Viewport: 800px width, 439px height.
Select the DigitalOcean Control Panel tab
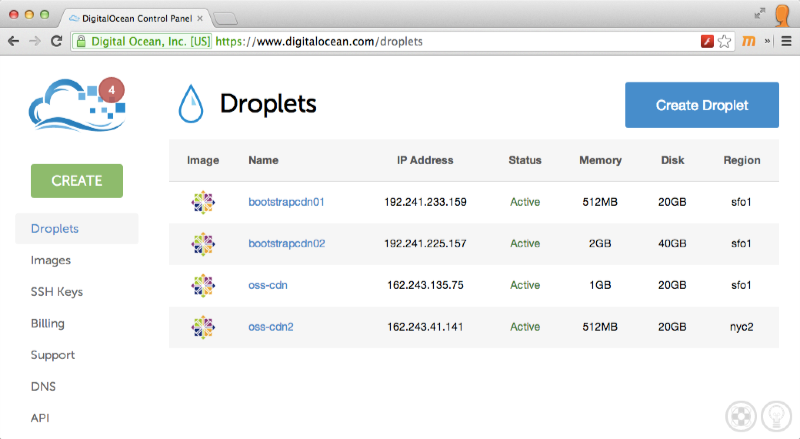(137, 18)
